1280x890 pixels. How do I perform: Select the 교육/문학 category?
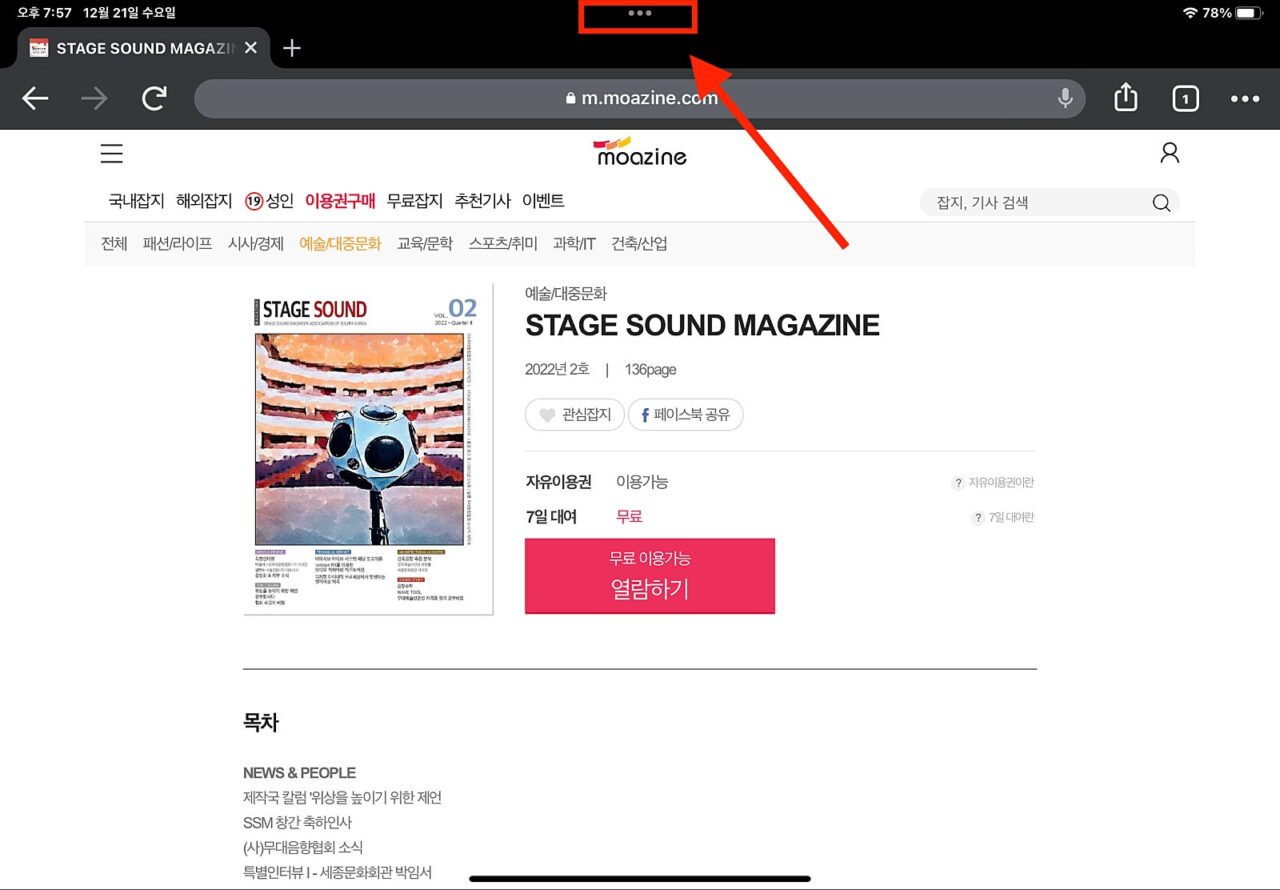tap(425, 243)
